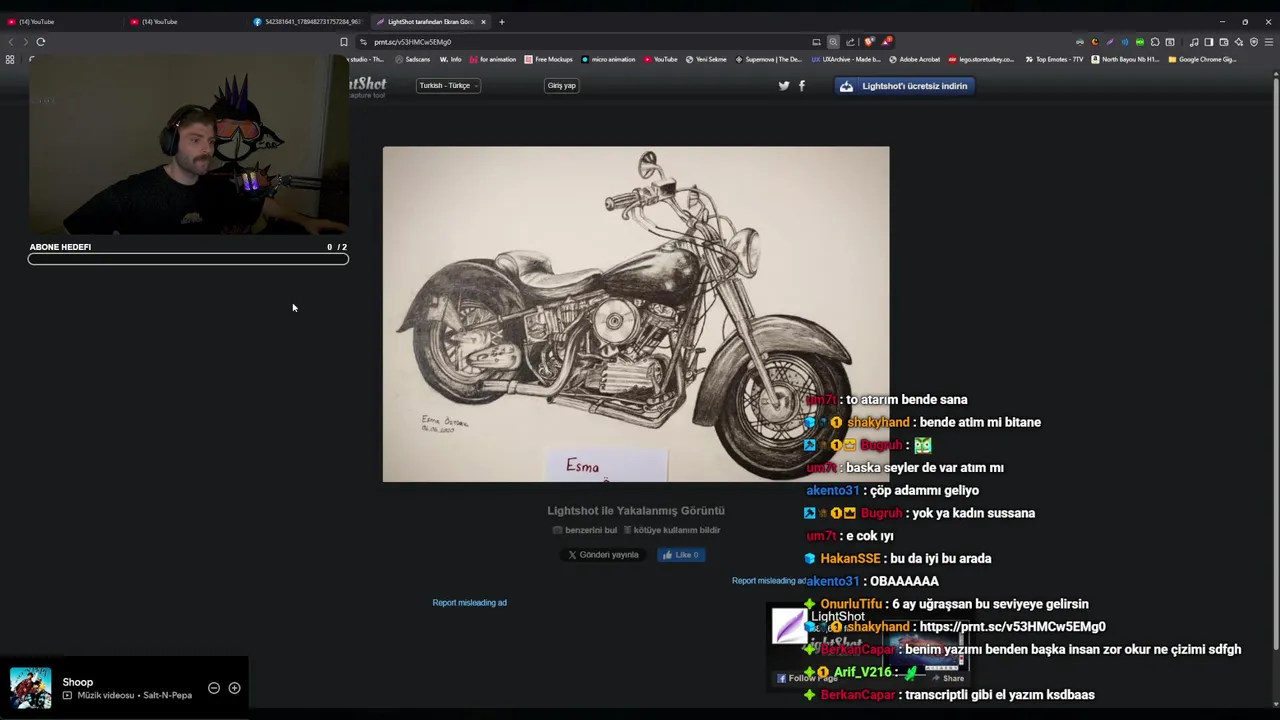Open the extensions puzzle-piece icon

click(x=1155, y=42)
